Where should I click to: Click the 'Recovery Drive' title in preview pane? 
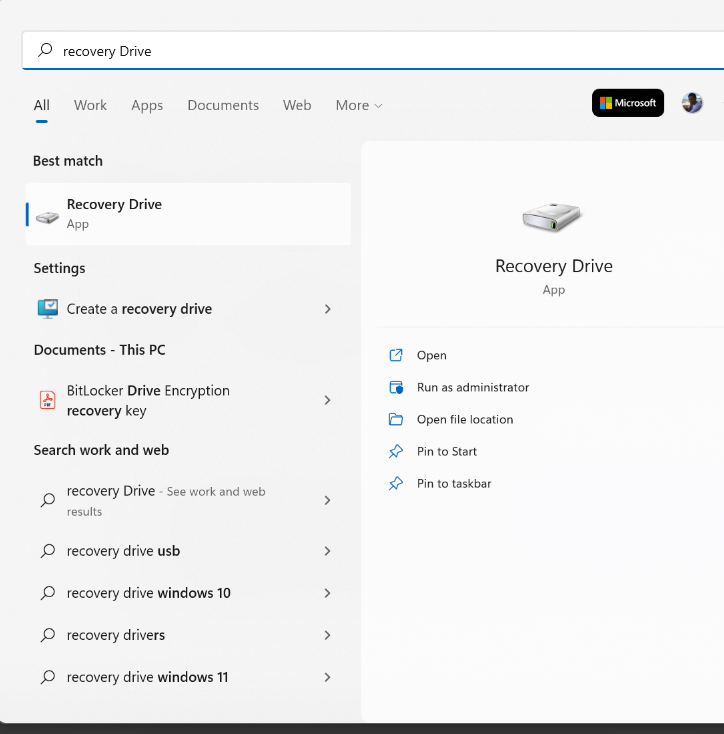[554, 266]
